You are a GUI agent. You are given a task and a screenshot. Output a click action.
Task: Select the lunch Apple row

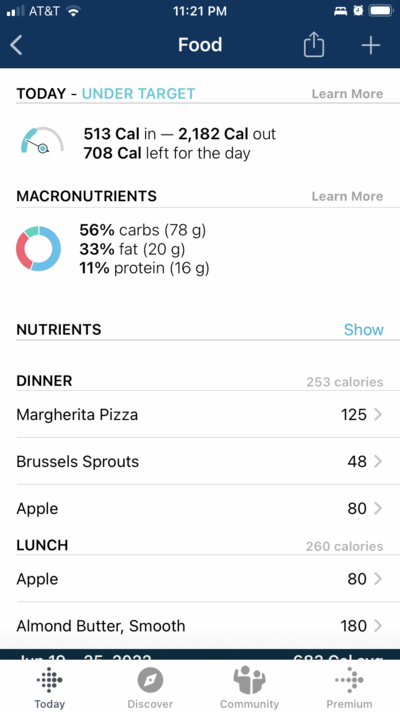pyautogui.click(x=200, y=579)
